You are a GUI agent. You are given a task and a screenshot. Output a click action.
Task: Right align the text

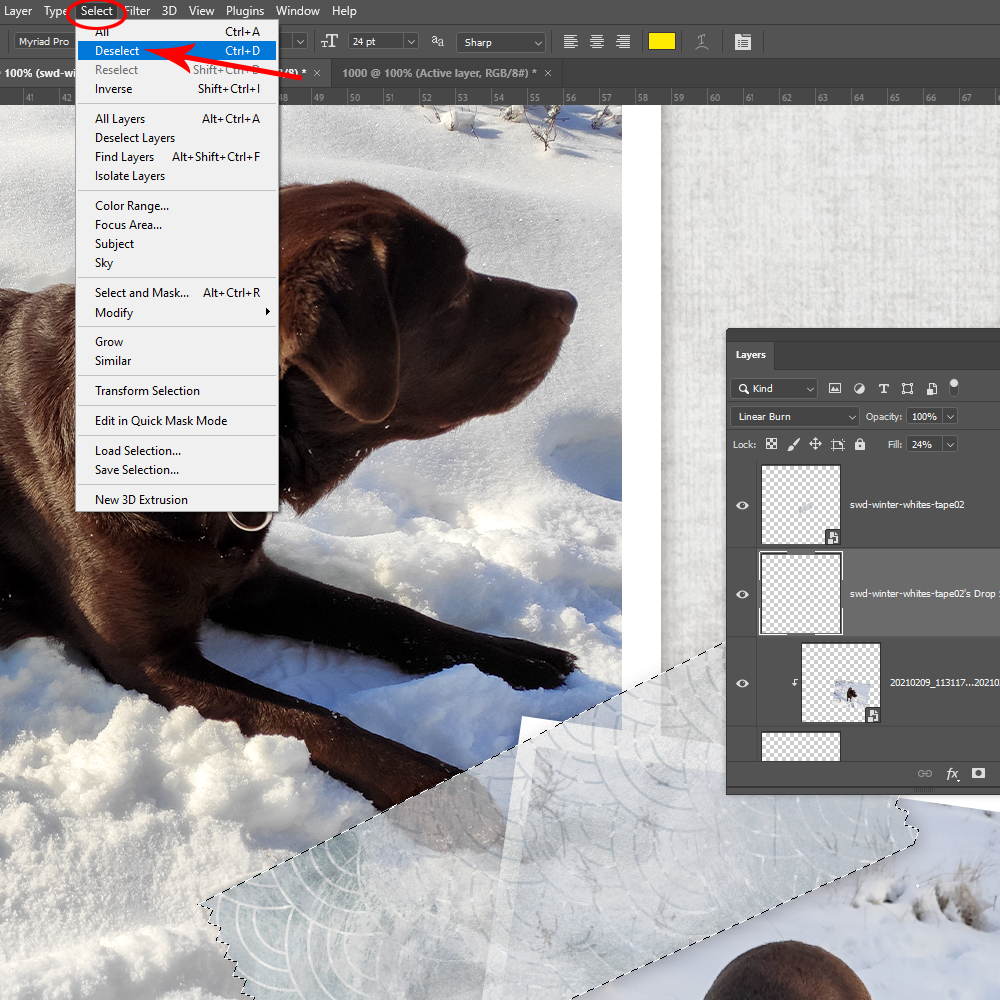pos(623,42)
